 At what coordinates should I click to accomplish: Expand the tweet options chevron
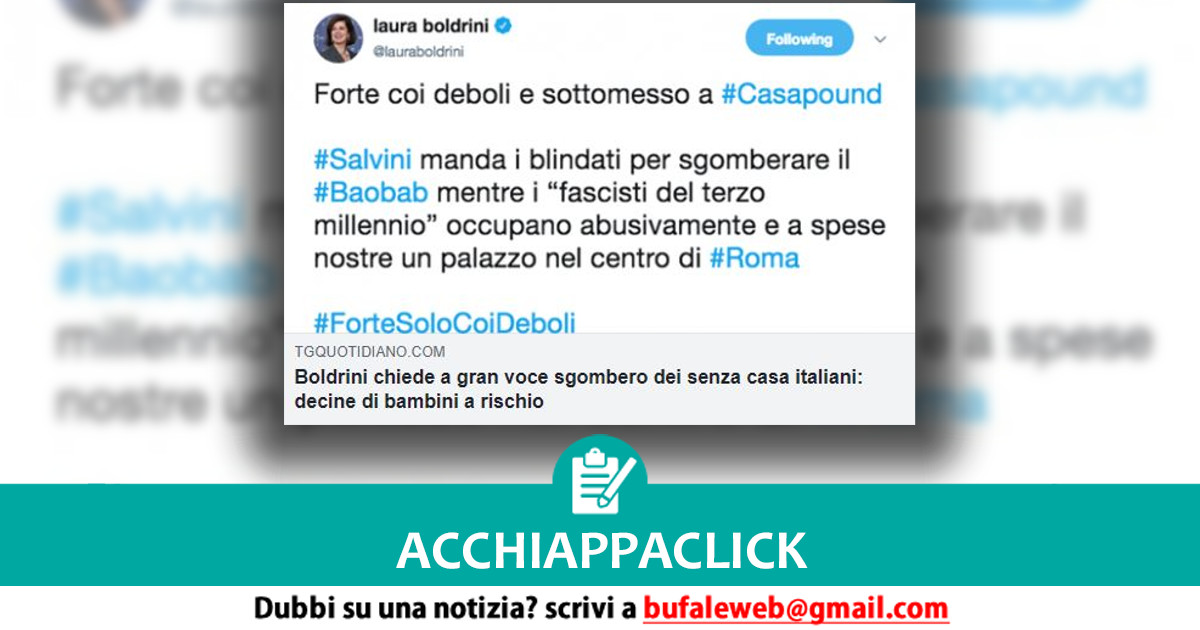880,40
